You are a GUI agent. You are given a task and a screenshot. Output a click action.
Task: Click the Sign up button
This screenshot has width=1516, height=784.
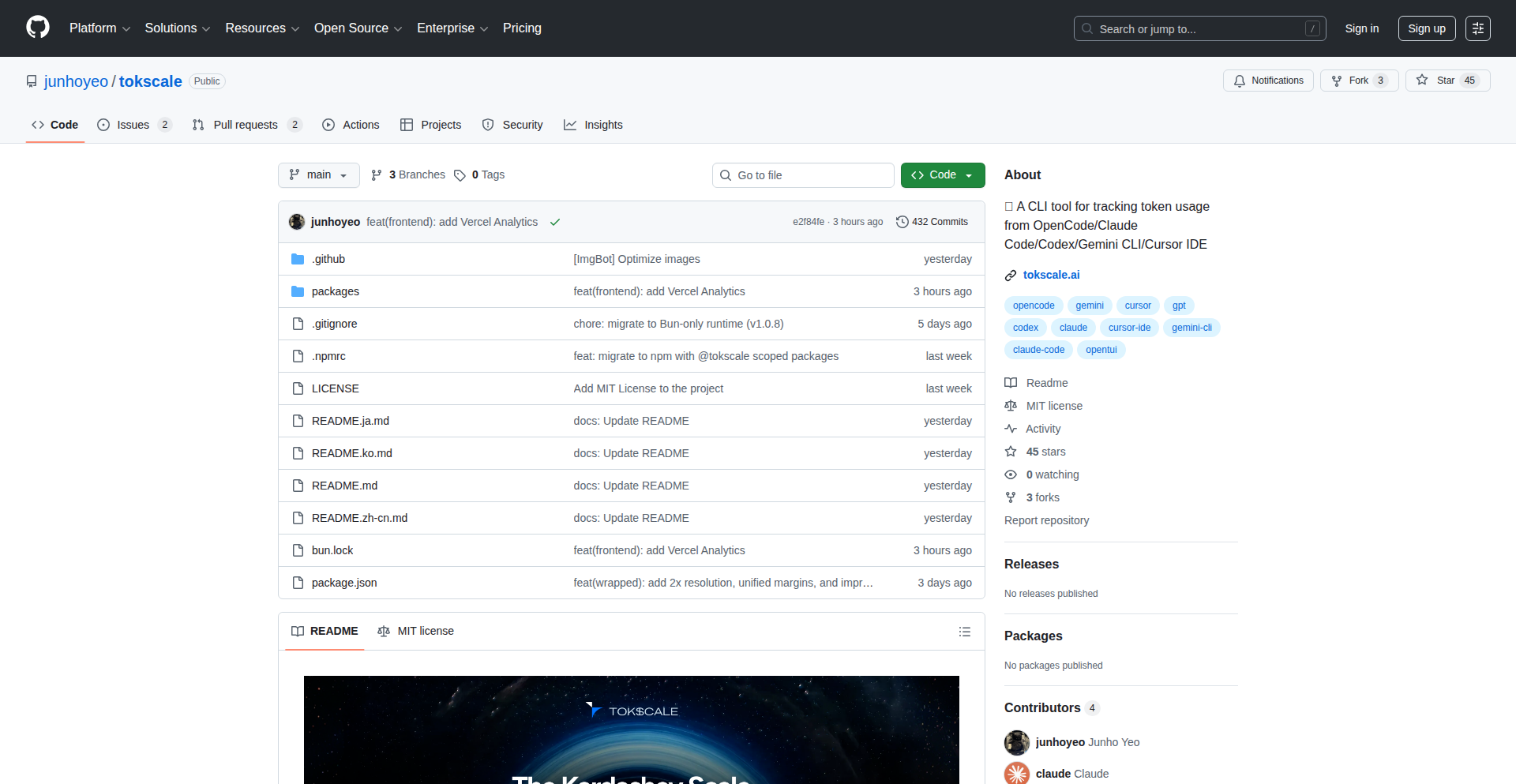pos(1426,28)
